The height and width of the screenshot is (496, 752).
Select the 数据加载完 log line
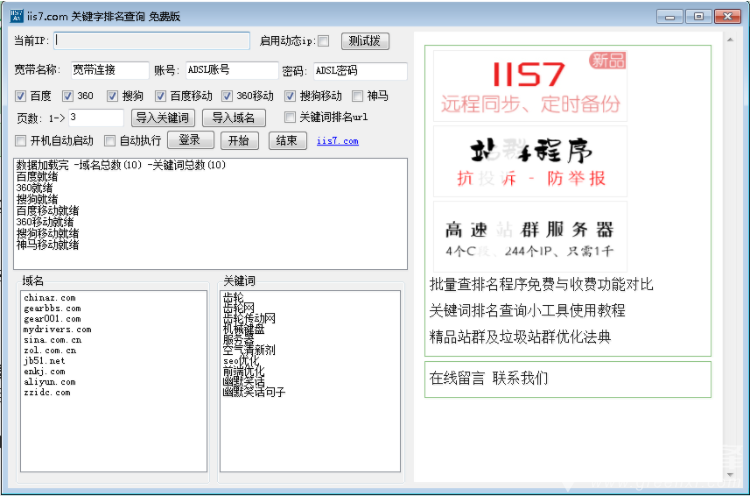click(x=121, y=165)
